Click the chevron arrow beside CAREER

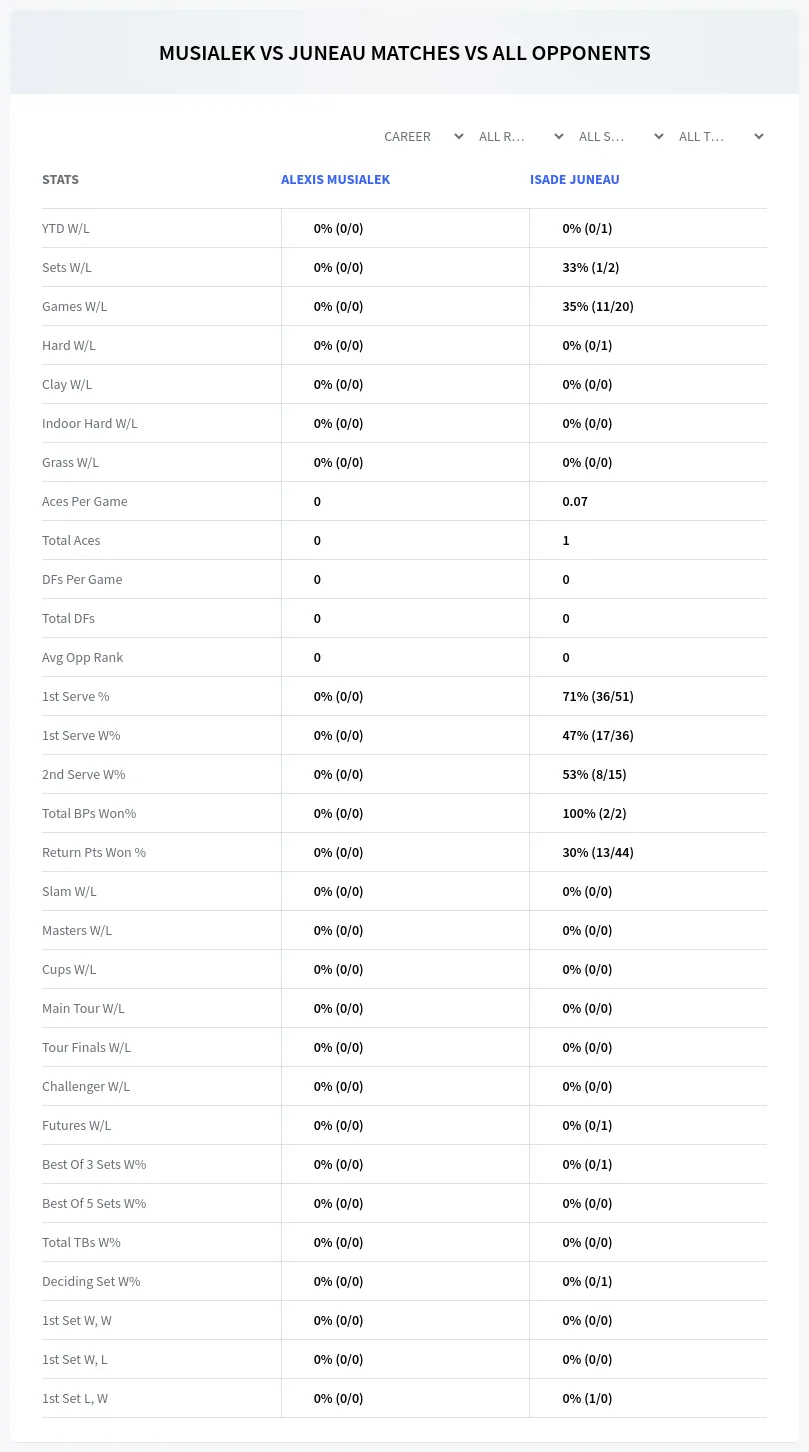458,136
